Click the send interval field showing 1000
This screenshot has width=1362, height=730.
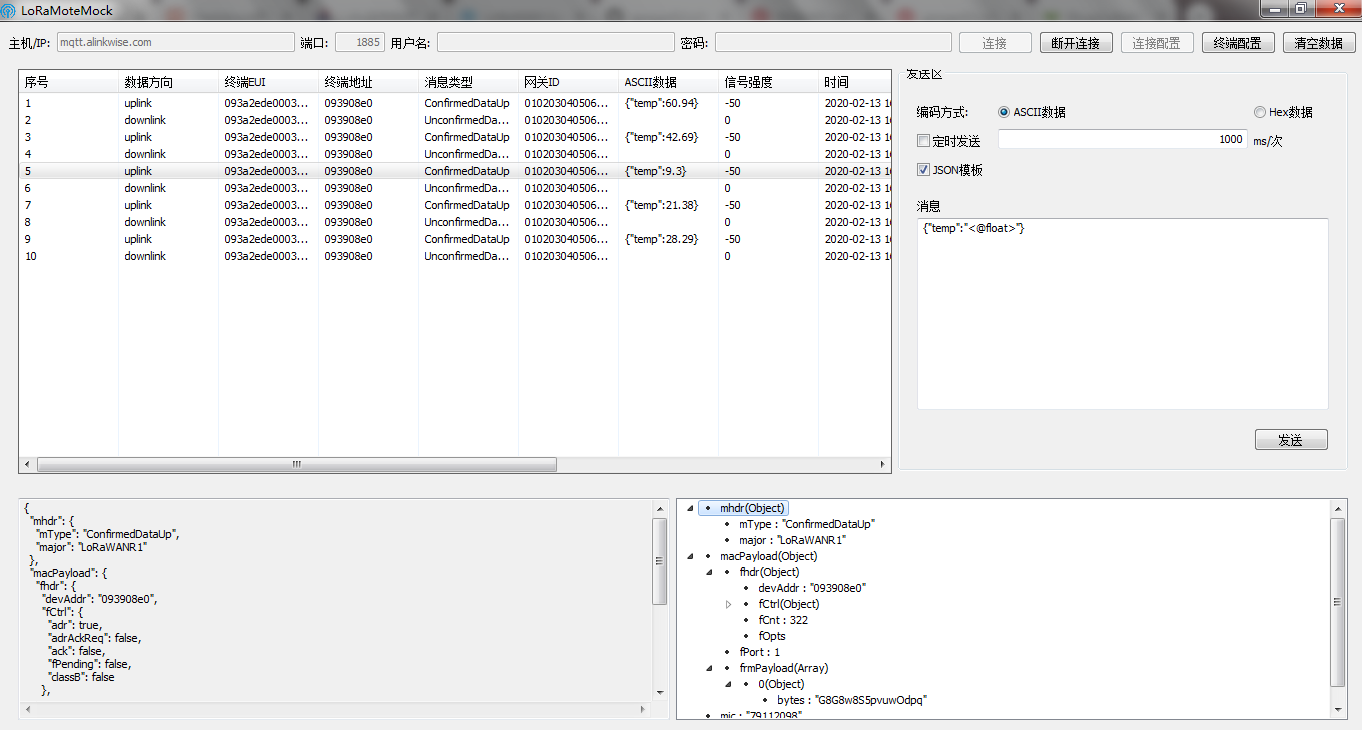(1122, 140)
